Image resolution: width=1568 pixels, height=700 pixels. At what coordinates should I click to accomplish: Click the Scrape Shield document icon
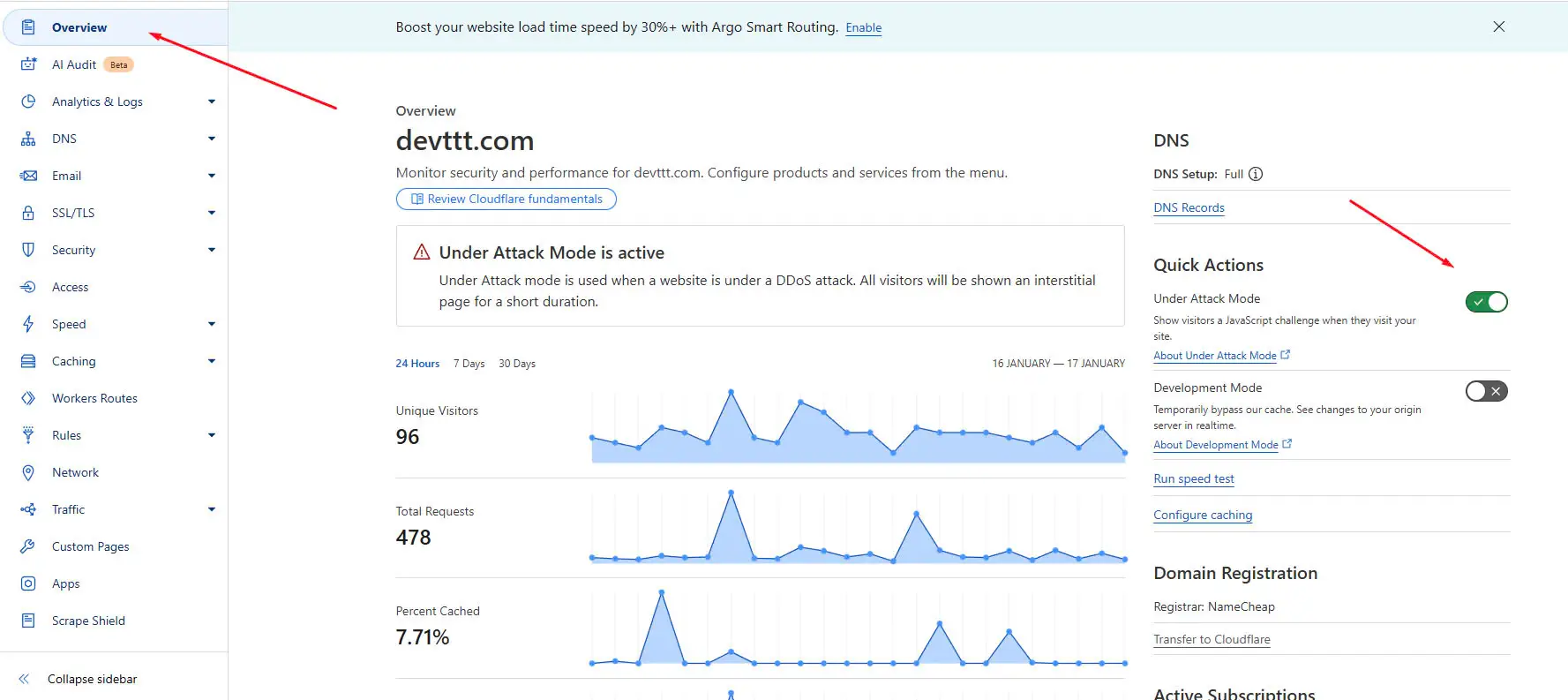click(28, 621)
